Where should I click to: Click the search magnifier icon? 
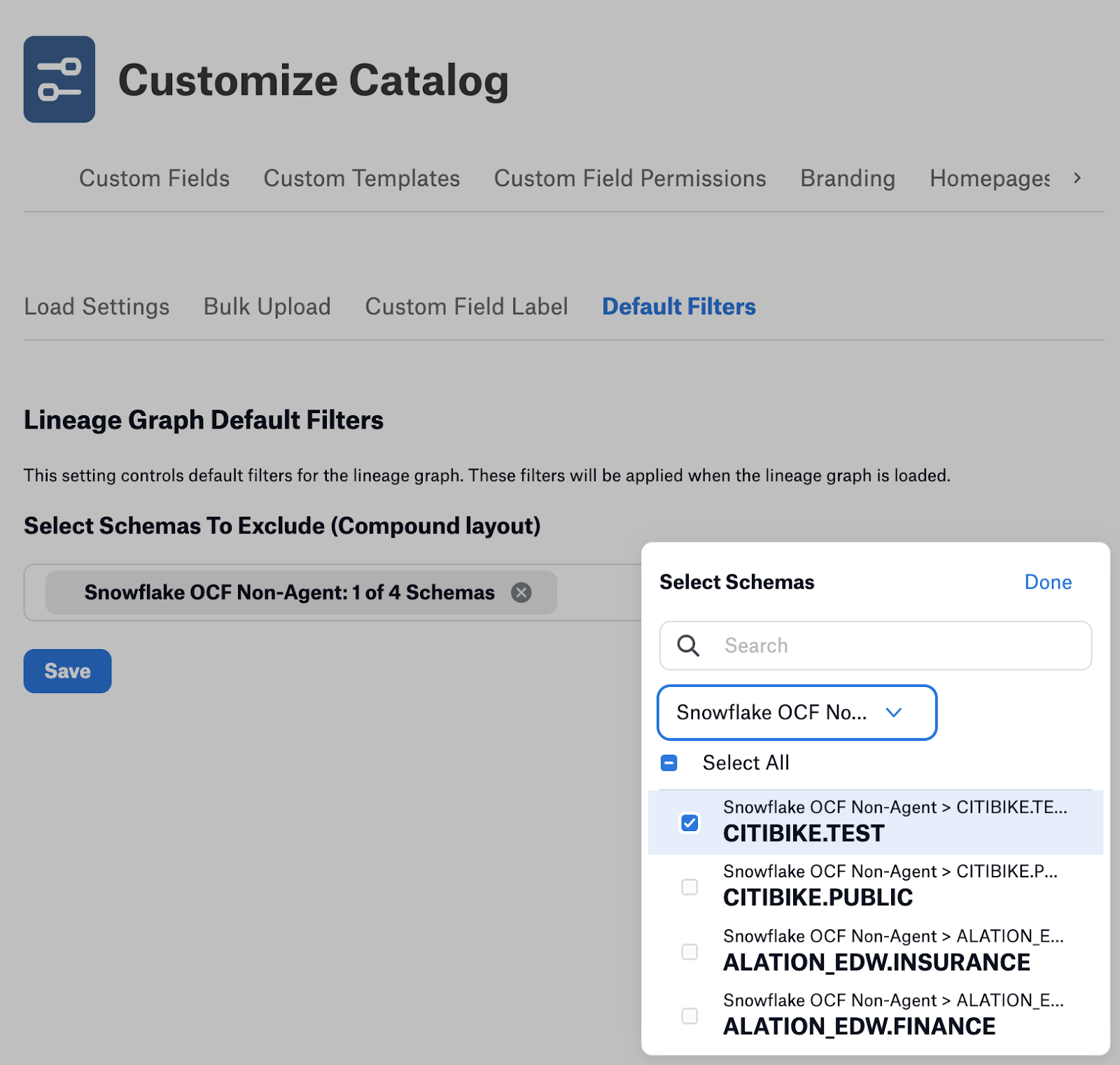coord(688,646)
